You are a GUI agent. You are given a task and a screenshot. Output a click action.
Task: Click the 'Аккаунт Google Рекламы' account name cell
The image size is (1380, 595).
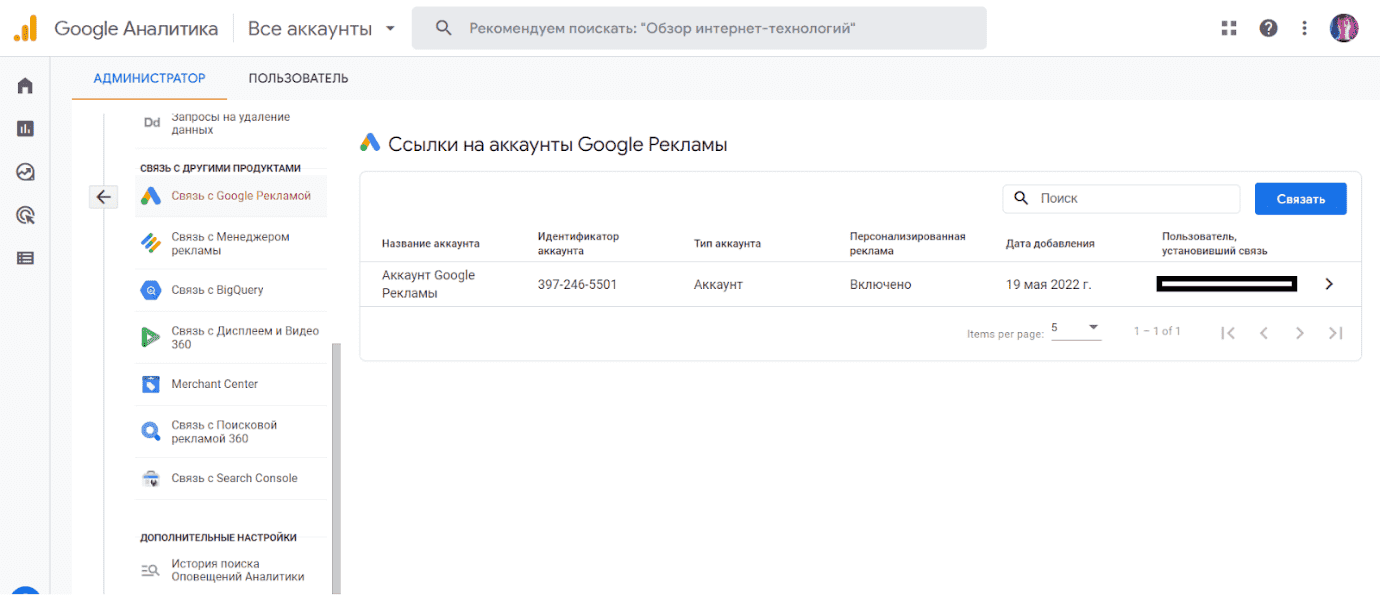click(428, 284)
